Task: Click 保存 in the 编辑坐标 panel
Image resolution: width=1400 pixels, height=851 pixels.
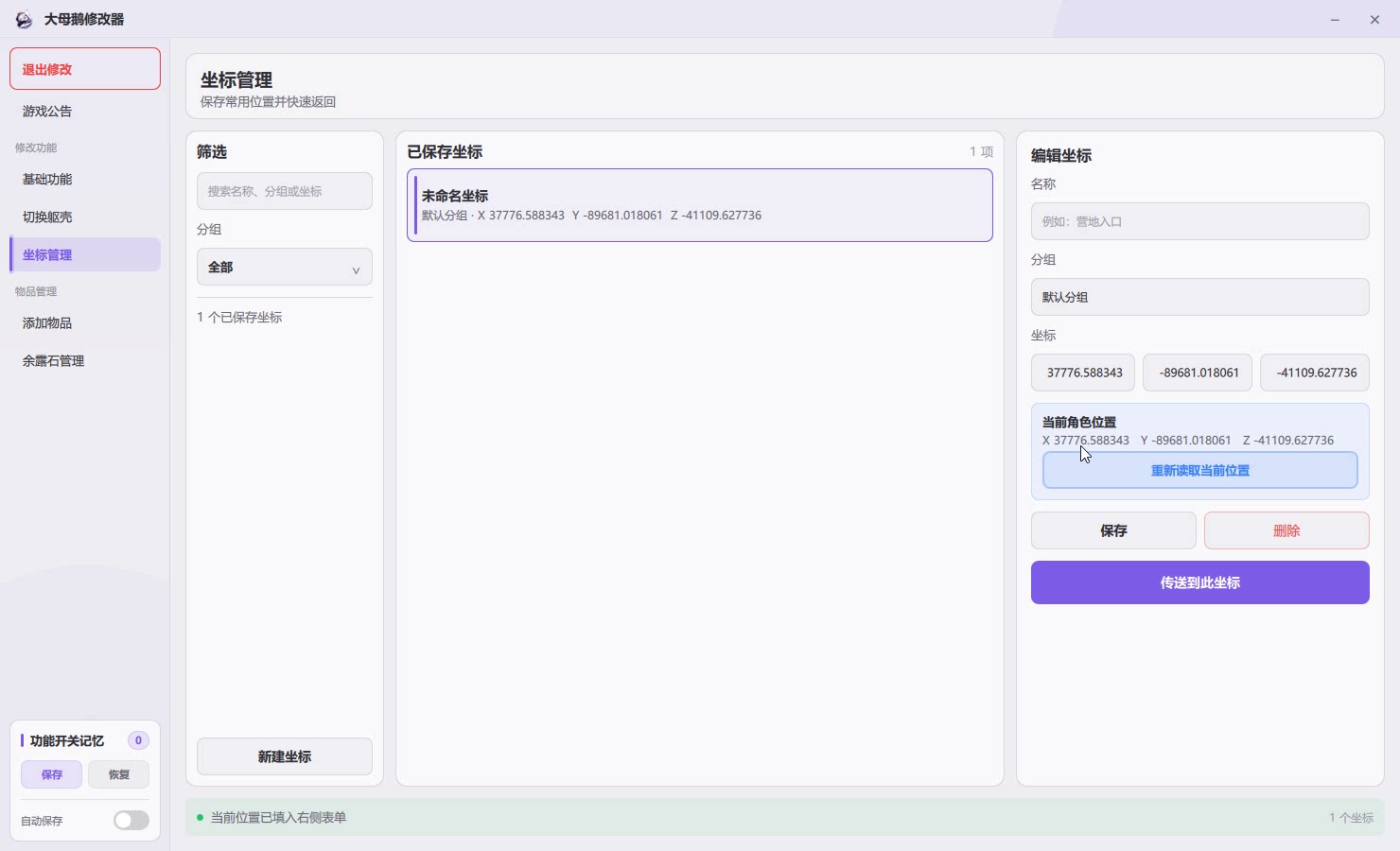Action: 1113,530
